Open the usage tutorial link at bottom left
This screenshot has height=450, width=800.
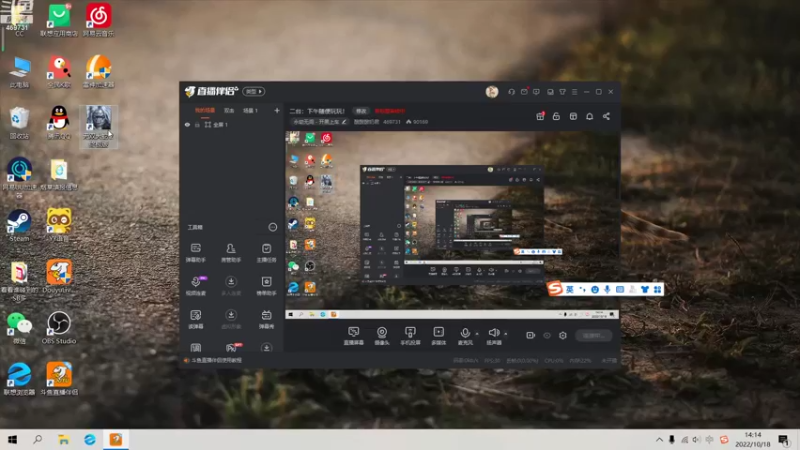point(216,360)
